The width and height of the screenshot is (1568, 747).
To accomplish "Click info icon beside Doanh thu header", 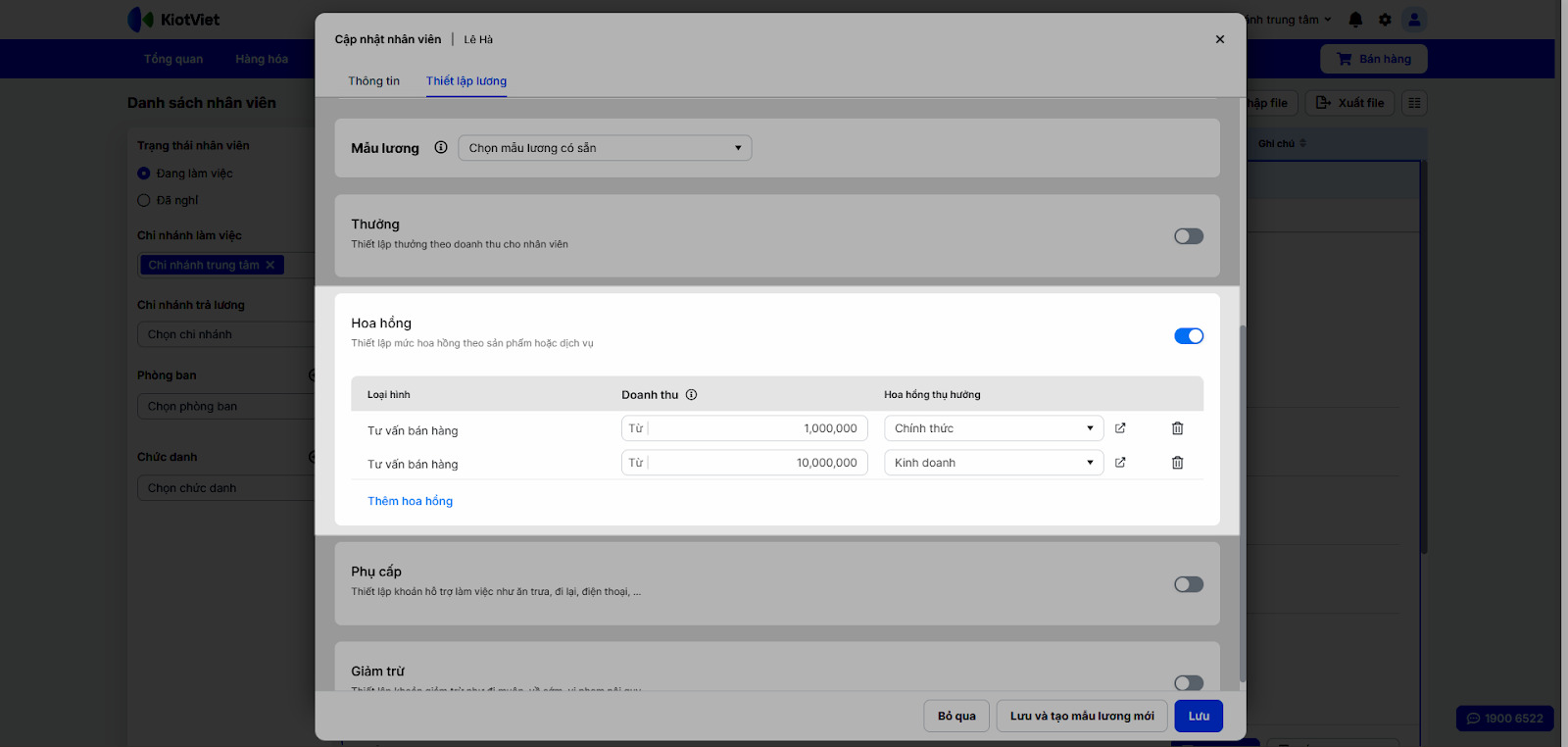I will 691,395.
